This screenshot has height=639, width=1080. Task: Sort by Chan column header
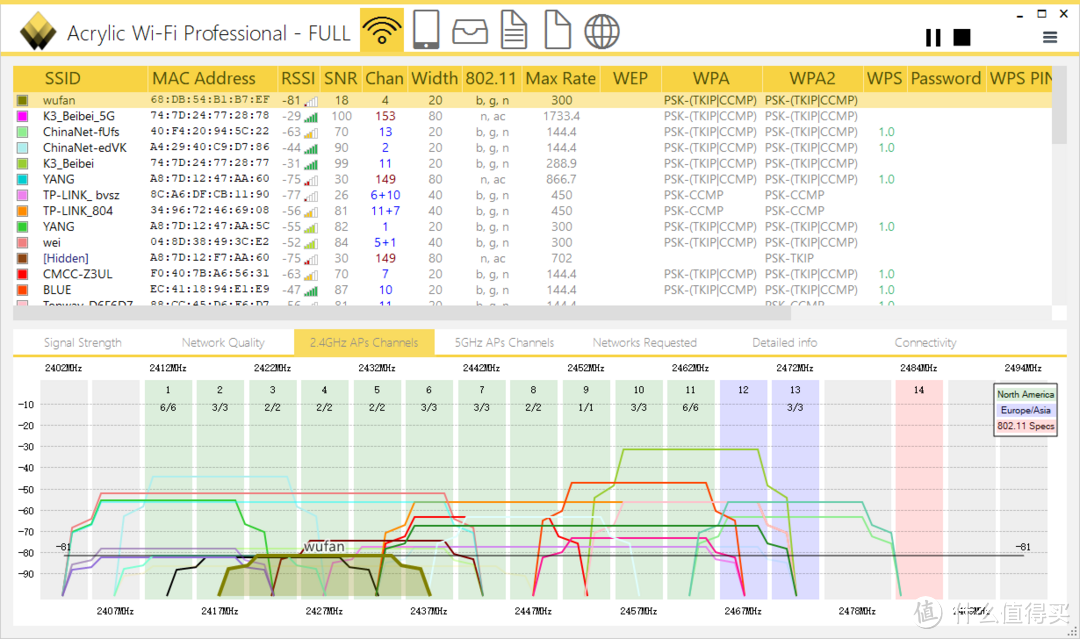click(x=384, y=78)
